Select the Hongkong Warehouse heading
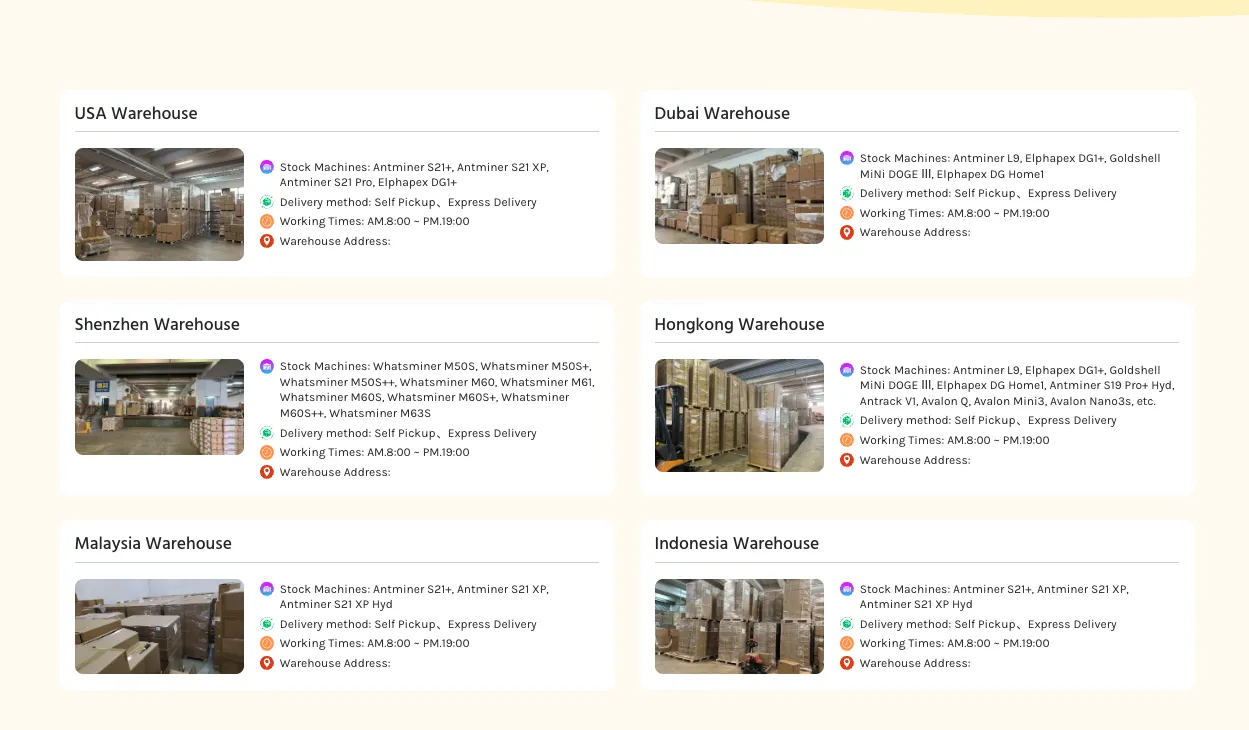The height and width of the screenshot is (730, 1249). click(x=739, y=324)
